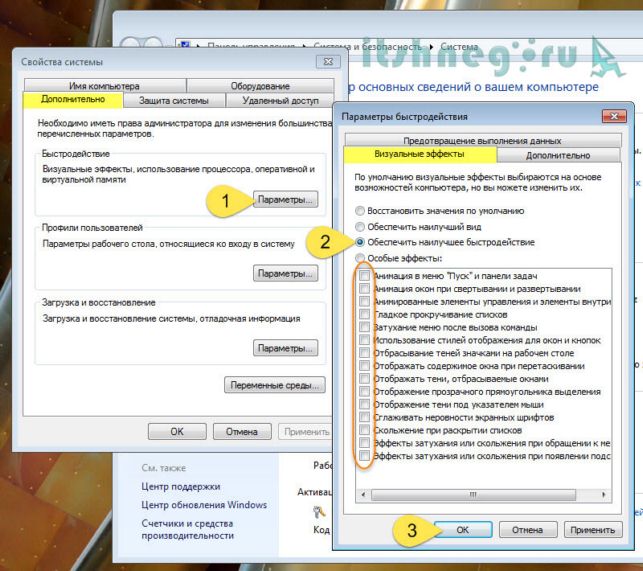Close the Параметры быстродействия dialog
This screenshot has height=571, width=643.
coord(614,116)
